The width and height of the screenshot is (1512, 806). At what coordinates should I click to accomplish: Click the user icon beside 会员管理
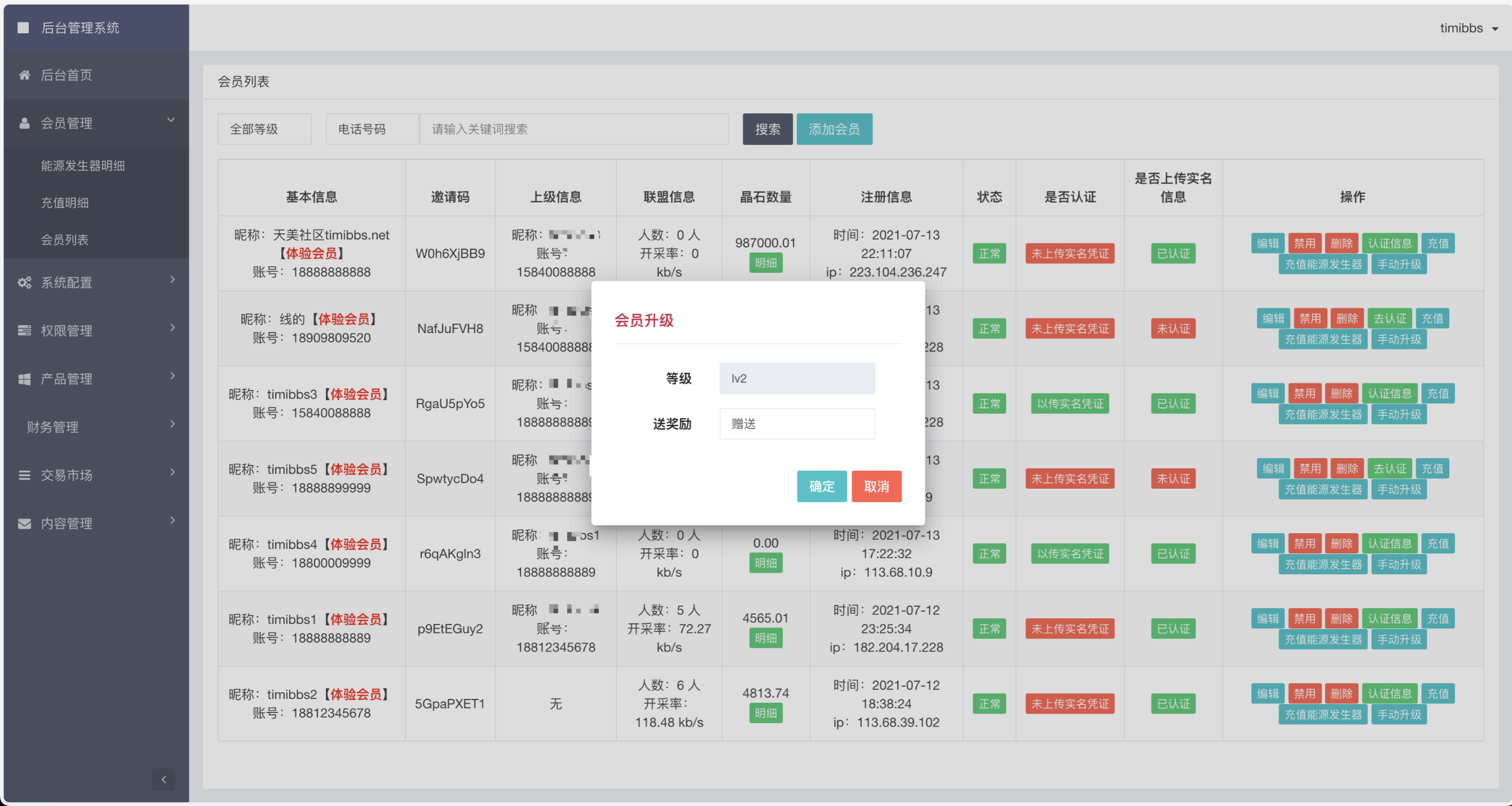click(24, 123)
